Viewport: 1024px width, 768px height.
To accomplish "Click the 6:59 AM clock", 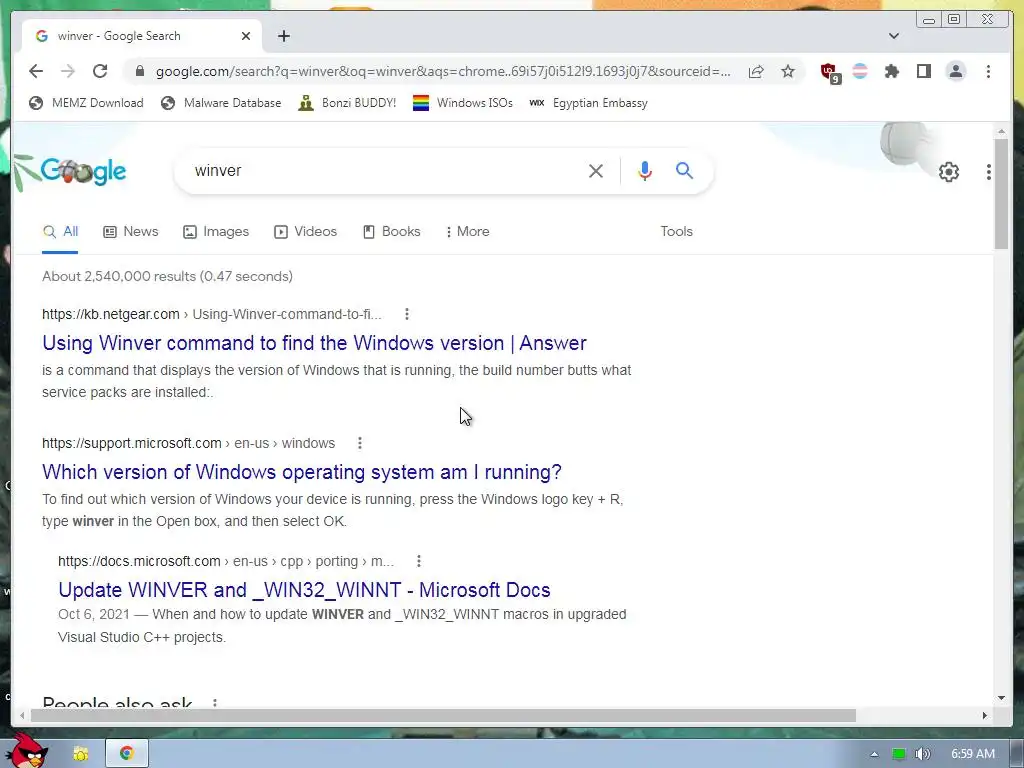I will (972, 754).
